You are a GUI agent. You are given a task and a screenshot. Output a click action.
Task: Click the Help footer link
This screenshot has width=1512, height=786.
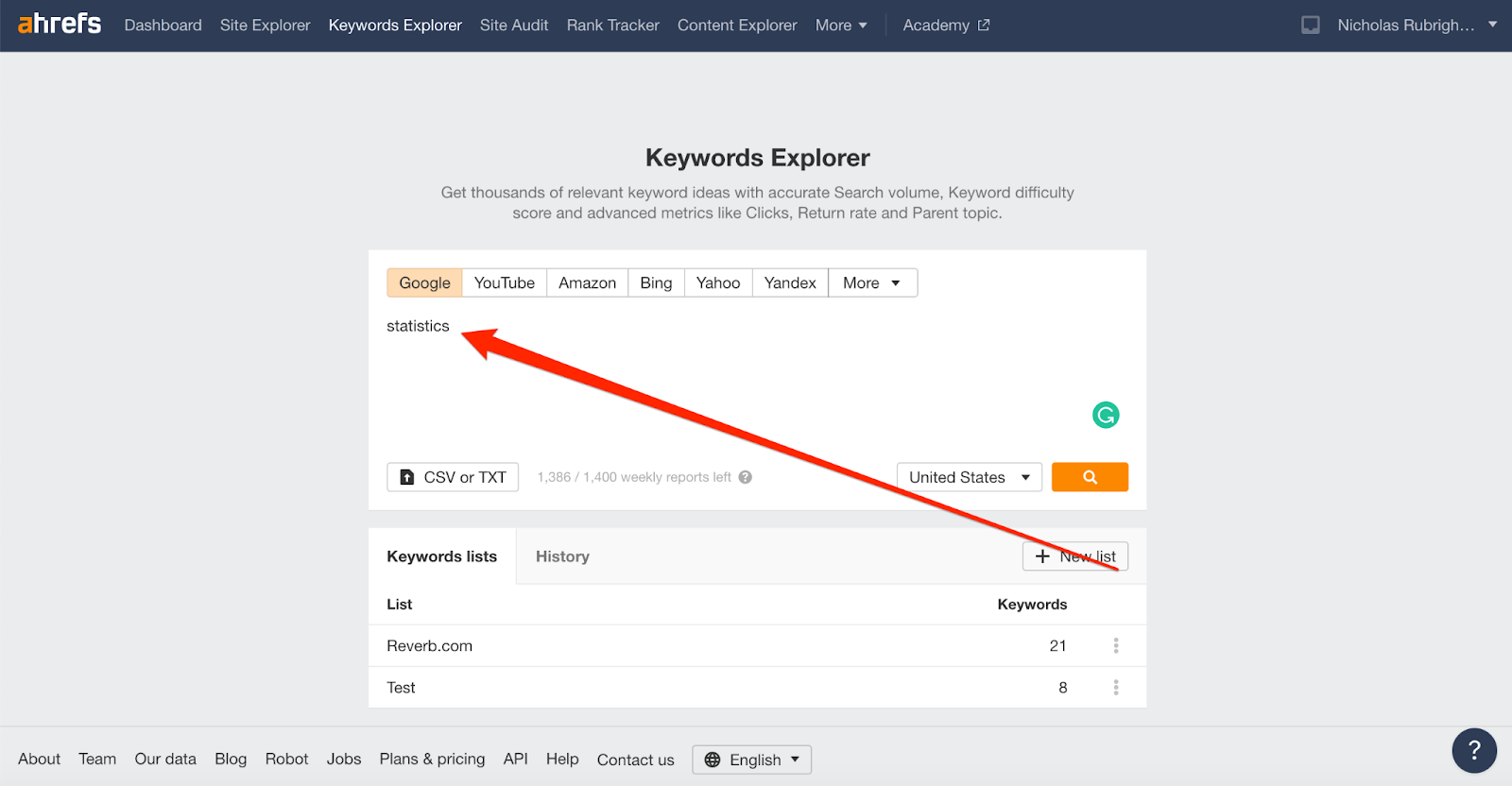562,759
